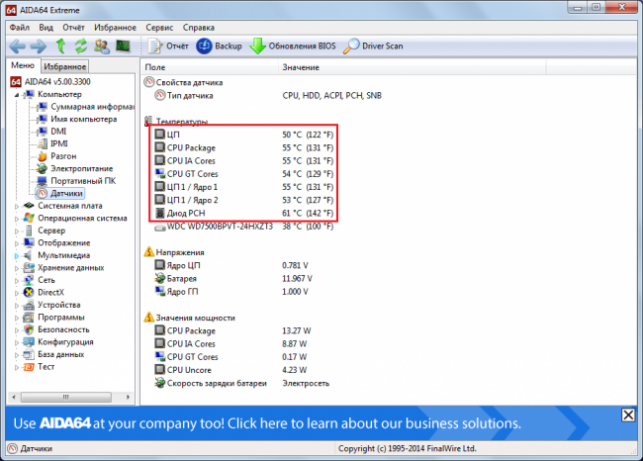The height and width of the screenshot is (461, 643).
Task: Open the Отчёт menu in menu bar
Action: [73, 27]
